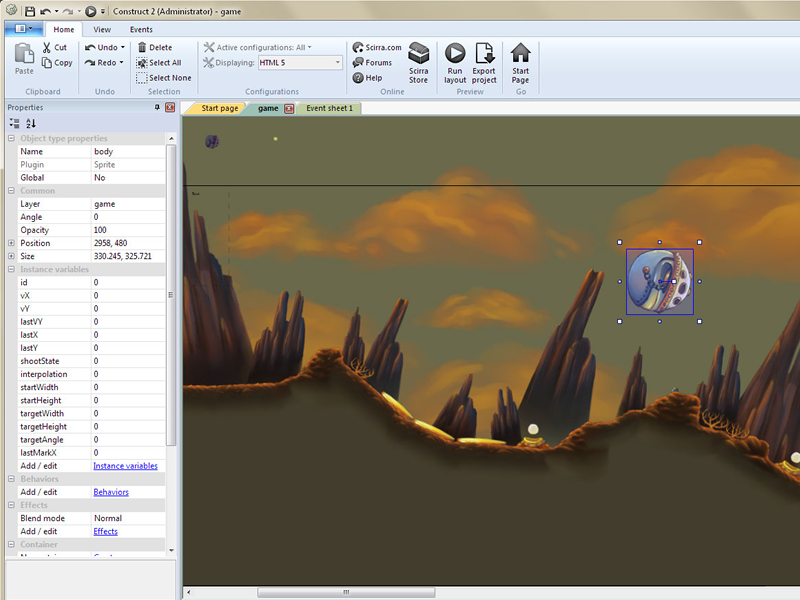The width and height of the screenshot is (800, 600).
Task: Click the Cut scissors icon
Action: [x=46, y=47]
